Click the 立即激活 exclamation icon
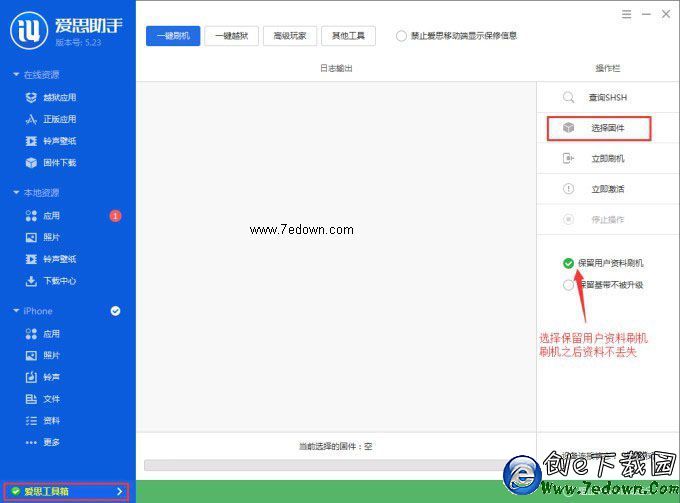The height and width of the screenshot is (503, 680). 569,189
